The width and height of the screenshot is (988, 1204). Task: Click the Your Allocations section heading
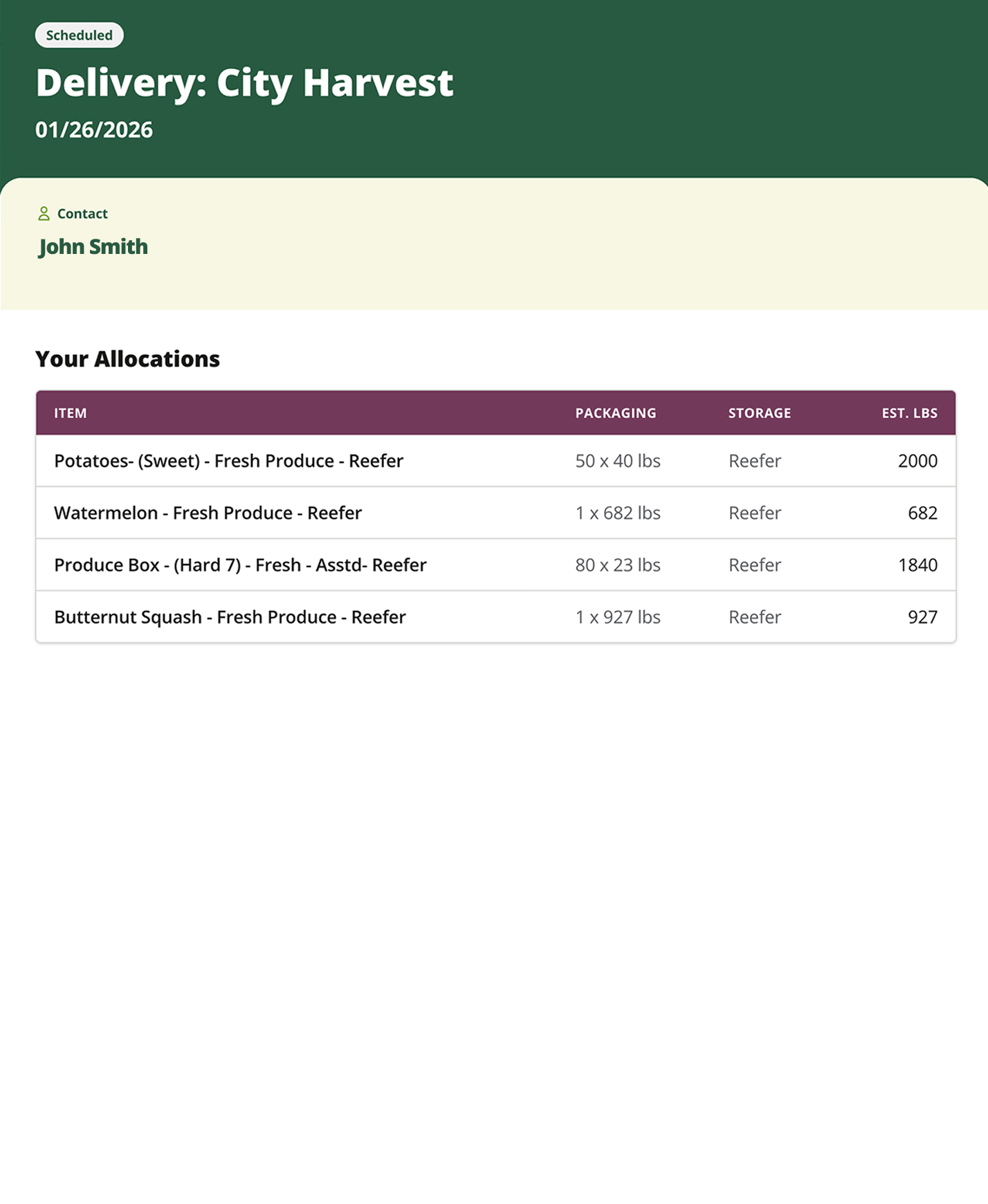tap(127, 359)
